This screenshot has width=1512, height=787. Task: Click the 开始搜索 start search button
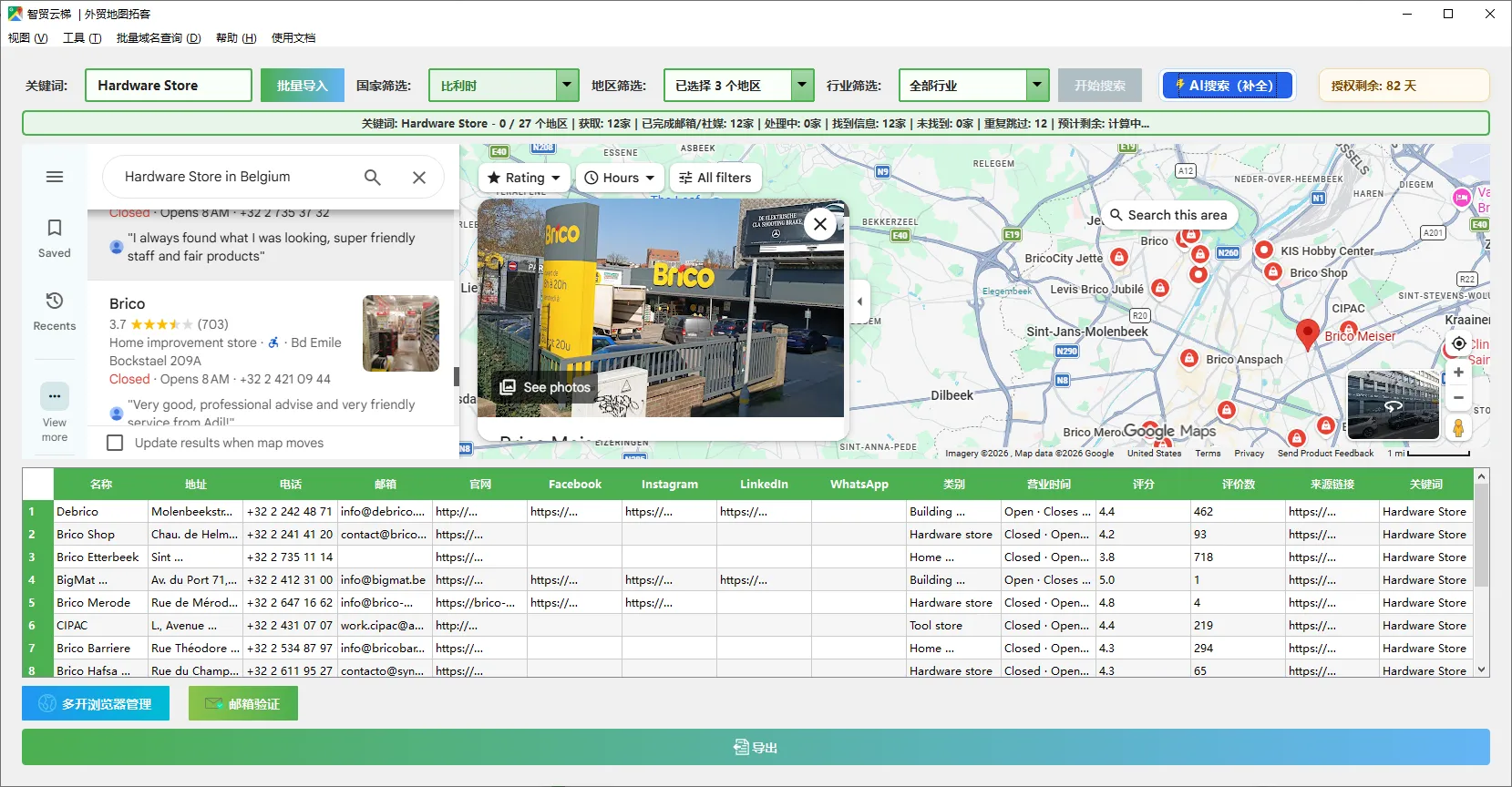(1100, 86)
